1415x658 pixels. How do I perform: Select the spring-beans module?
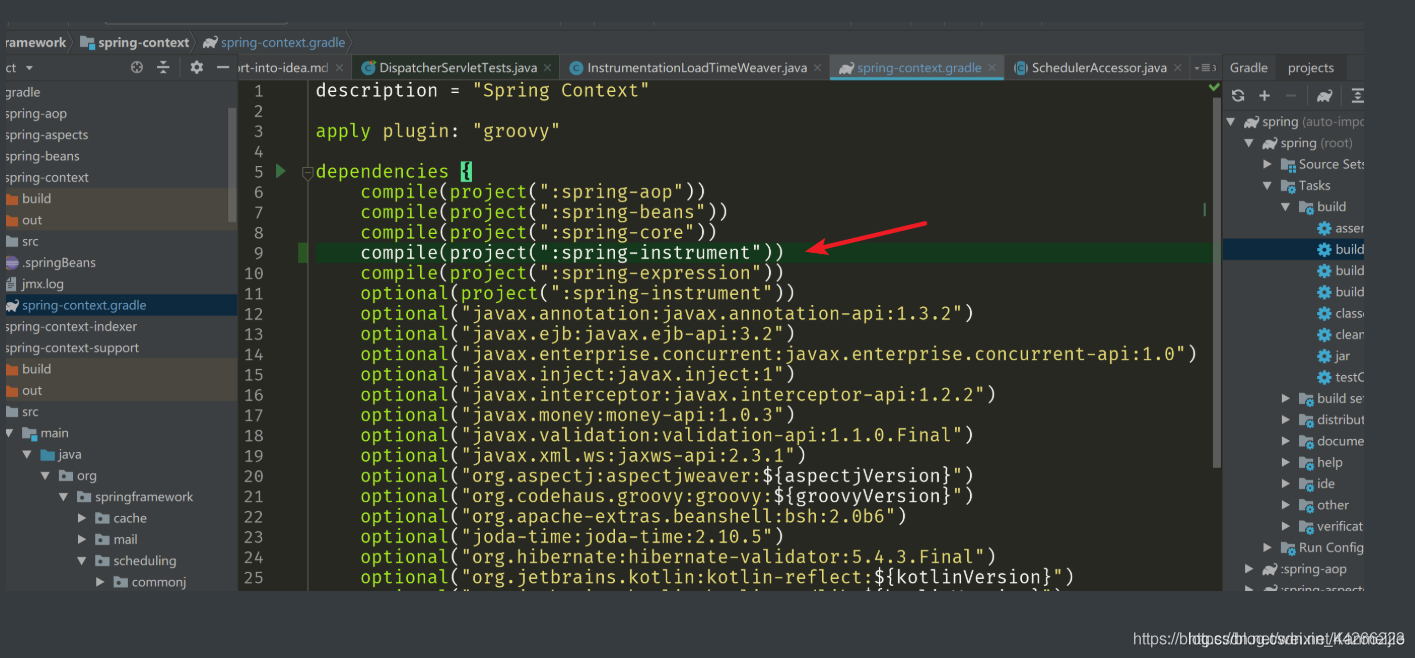point(42,156)
